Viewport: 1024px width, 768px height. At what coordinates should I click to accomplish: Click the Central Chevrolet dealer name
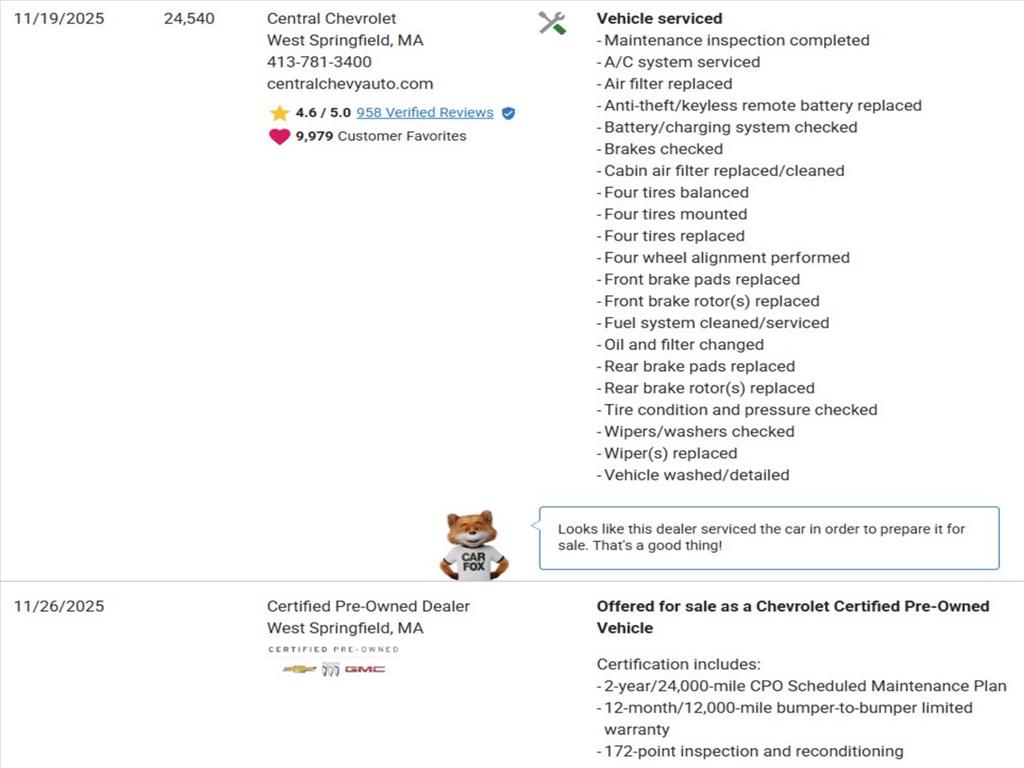point(331,18)
